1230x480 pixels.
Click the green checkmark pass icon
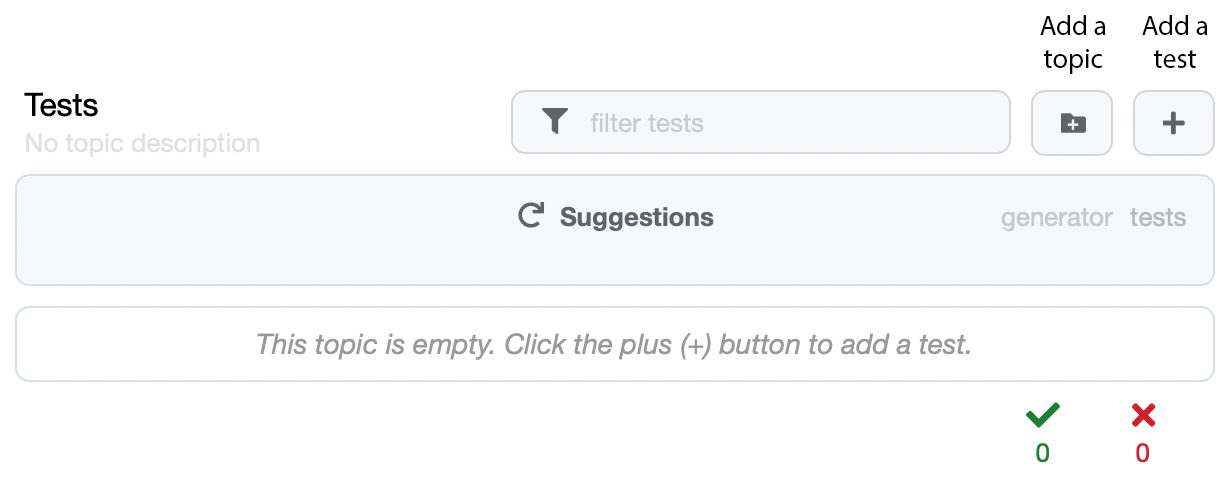(x=1043, y=414)
